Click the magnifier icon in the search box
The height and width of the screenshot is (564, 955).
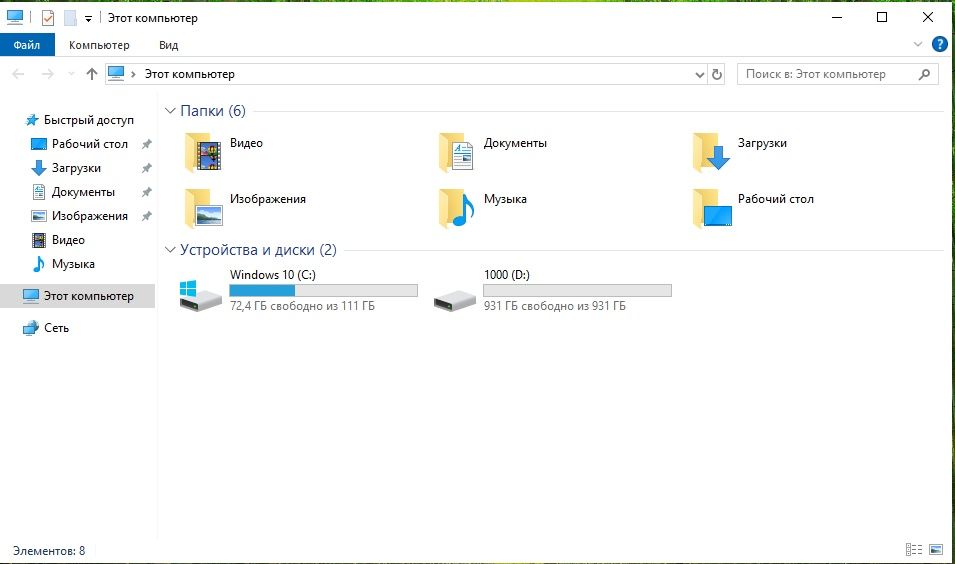click(x=924, y=74)
